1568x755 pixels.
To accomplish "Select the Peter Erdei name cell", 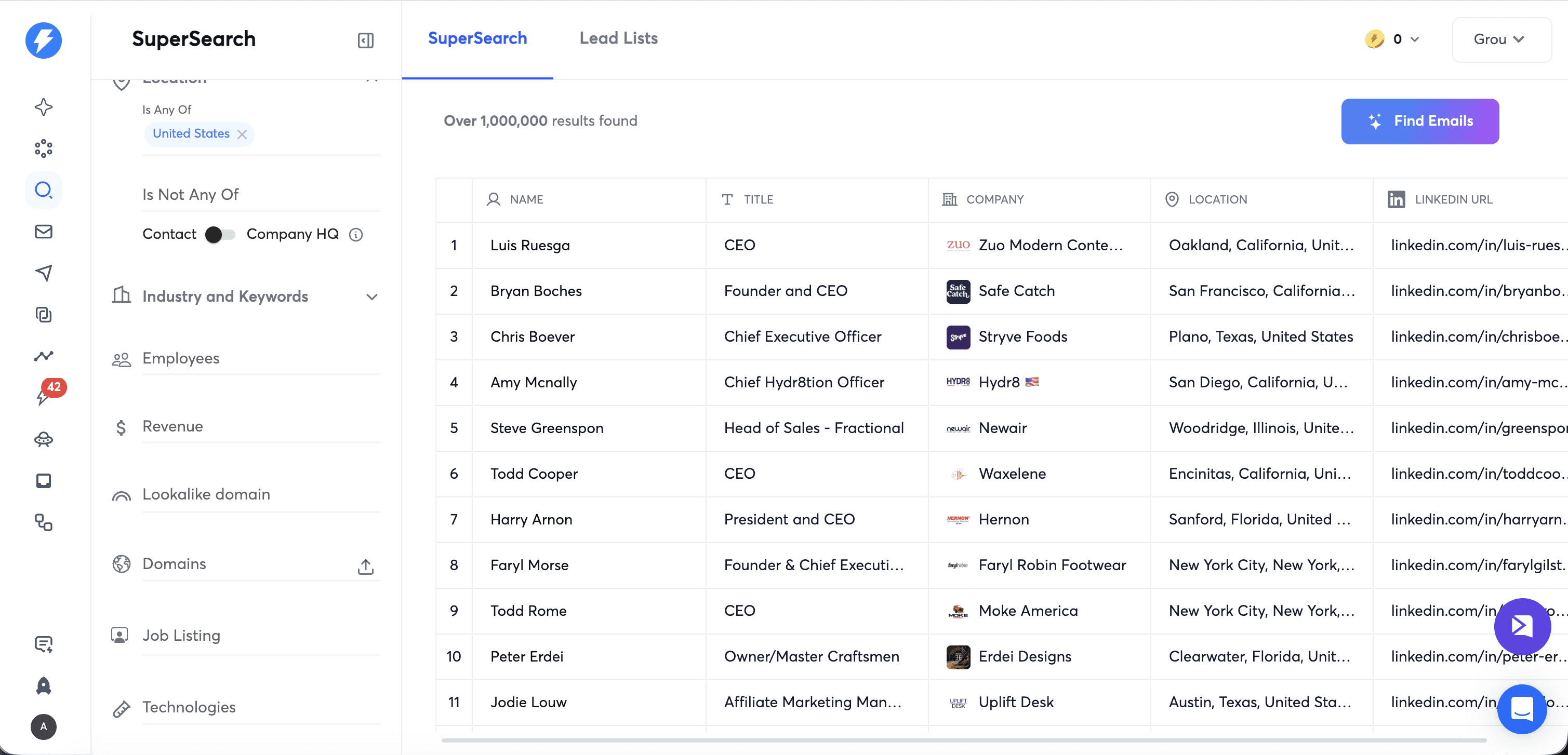I will (x=589, y=656).
